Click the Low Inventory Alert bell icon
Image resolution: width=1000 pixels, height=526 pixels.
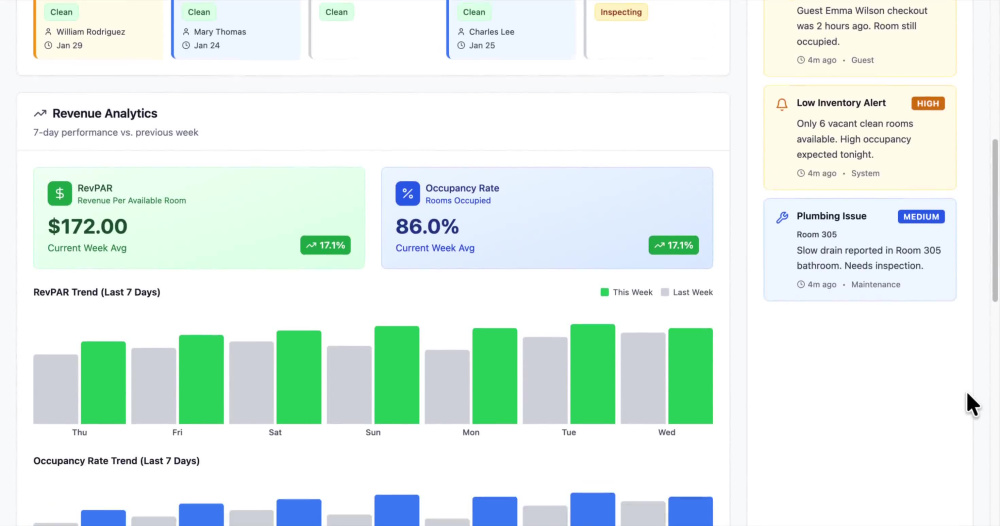pos(782,104)
